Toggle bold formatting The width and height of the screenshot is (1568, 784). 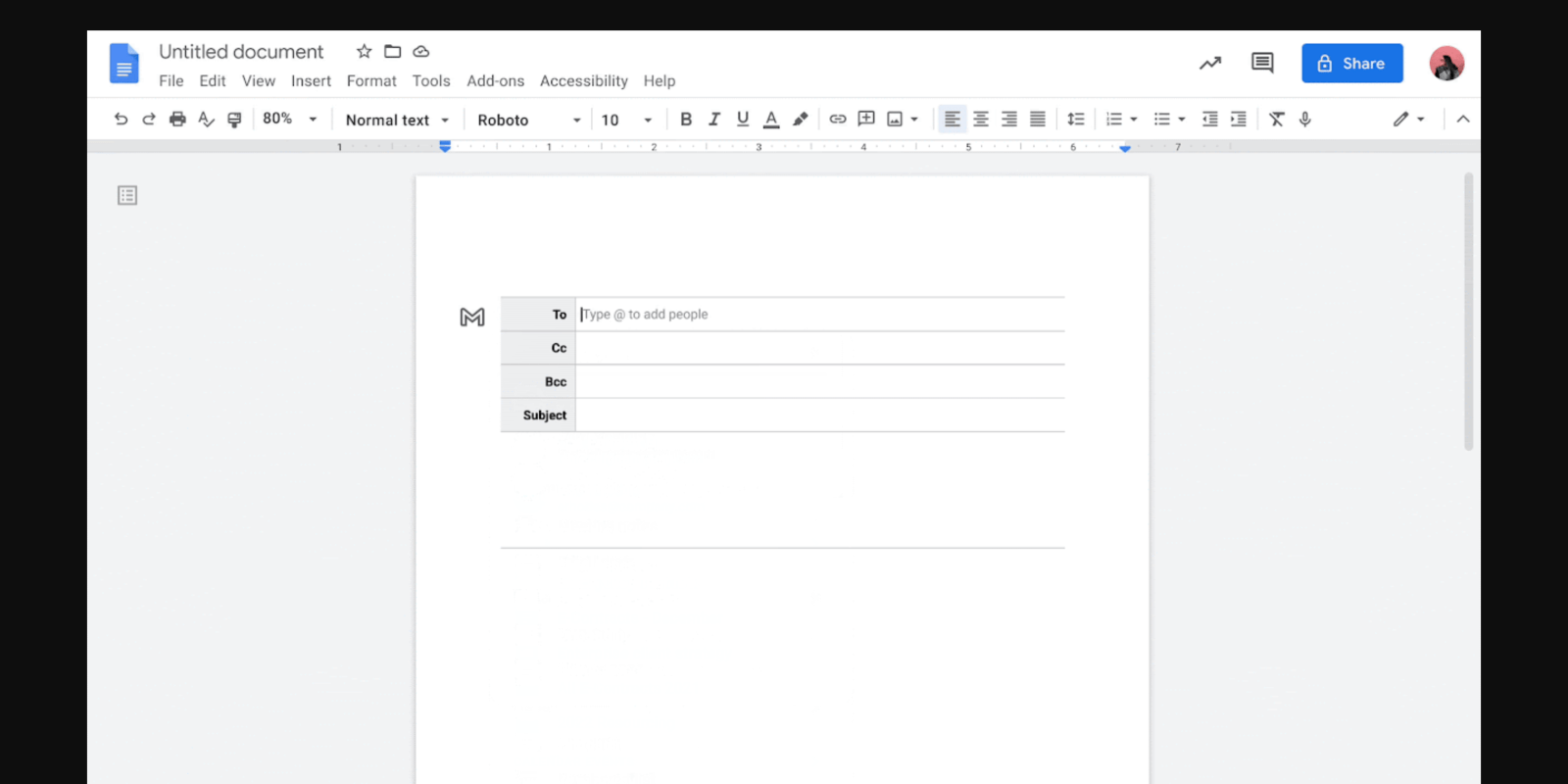[686, 120]
